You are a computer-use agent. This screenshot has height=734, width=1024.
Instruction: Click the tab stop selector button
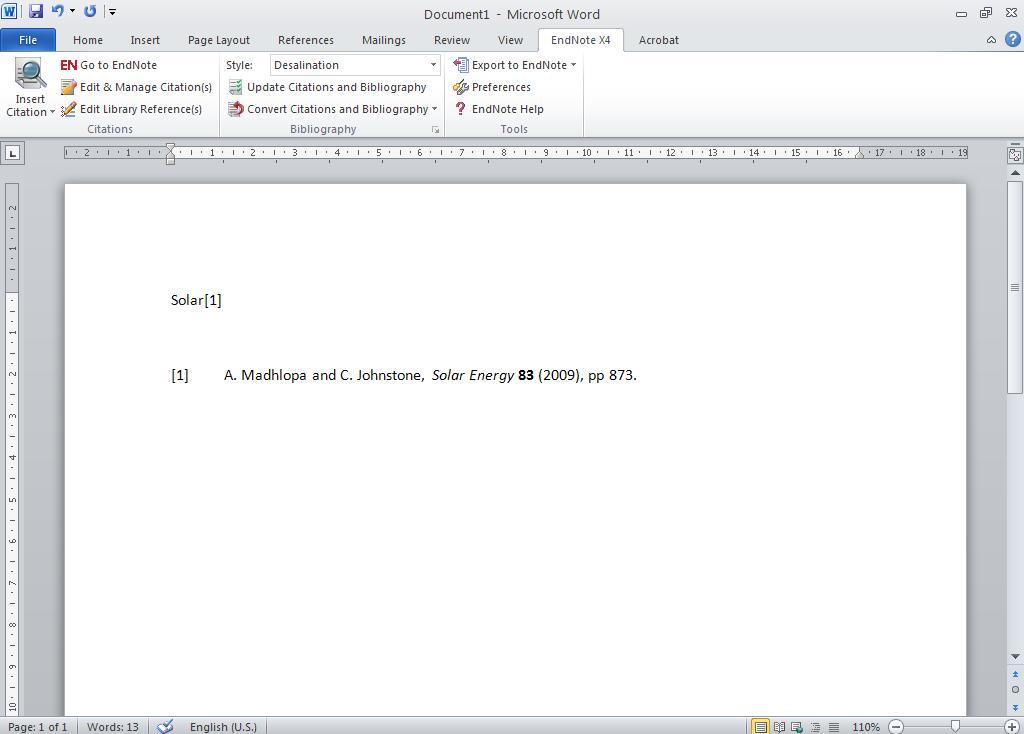tap(12, 153)
